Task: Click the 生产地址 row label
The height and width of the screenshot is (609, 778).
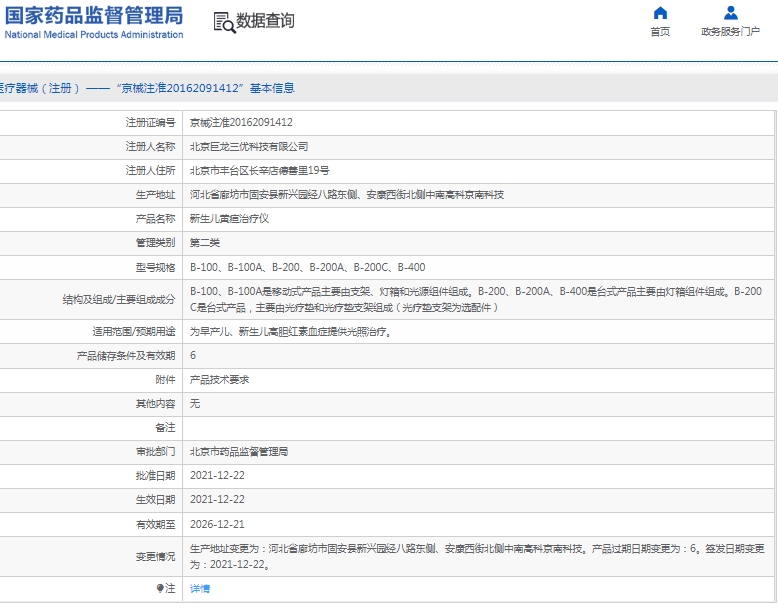Action: pyautogui.click(x=155, y=195)
